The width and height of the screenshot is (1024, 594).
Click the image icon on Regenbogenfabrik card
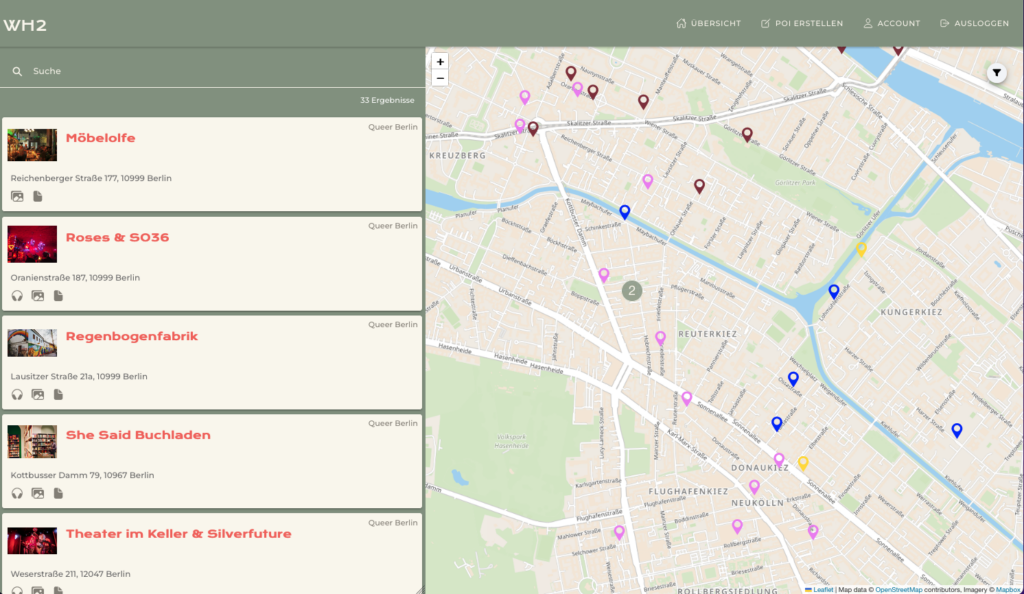pyautogui.click(x=38, y=395)
